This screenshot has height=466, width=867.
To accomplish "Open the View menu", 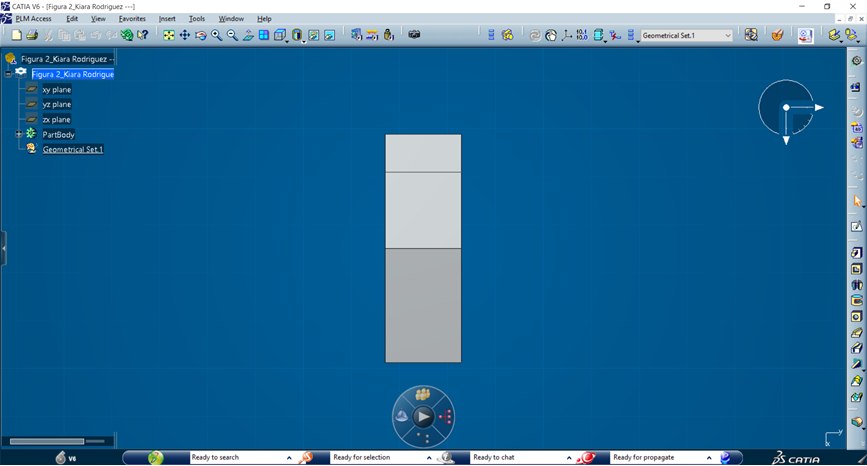I will (98, 19).
